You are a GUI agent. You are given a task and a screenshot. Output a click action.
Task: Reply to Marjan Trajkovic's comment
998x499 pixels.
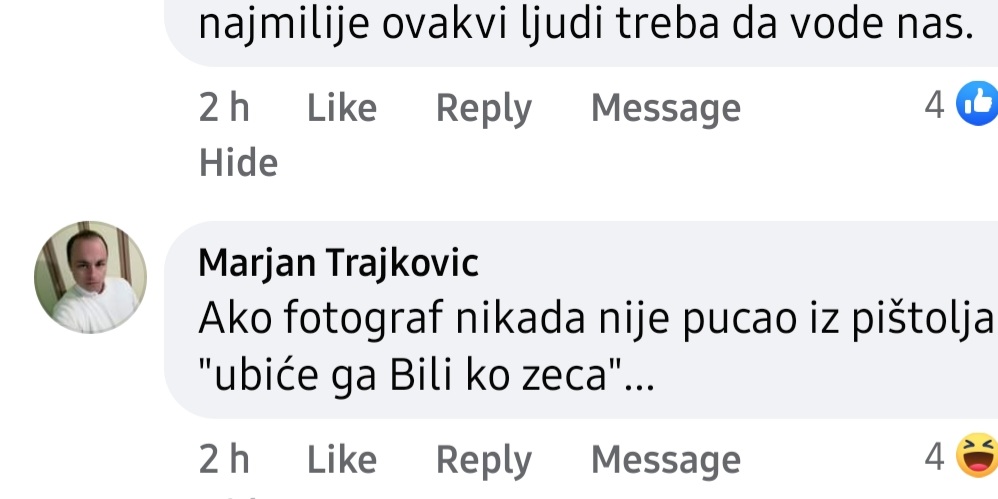(x=484, y=460)
